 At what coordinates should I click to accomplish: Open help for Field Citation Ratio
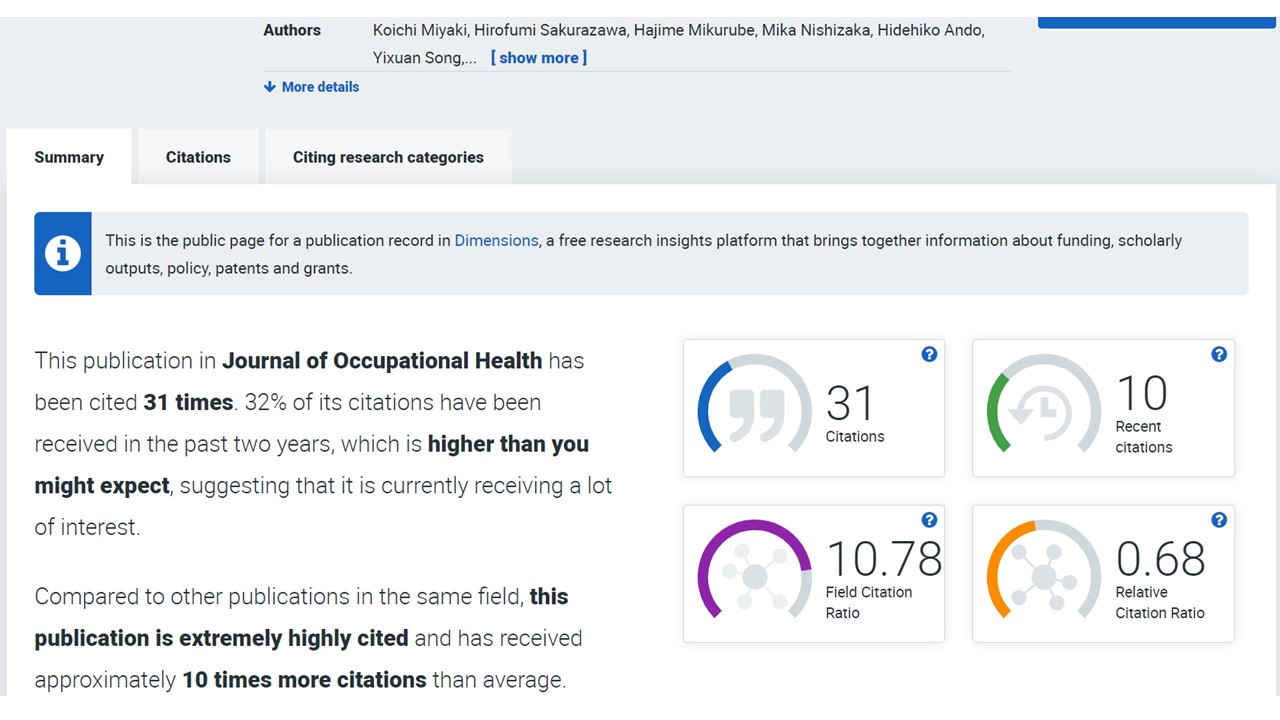pos(929,520)
